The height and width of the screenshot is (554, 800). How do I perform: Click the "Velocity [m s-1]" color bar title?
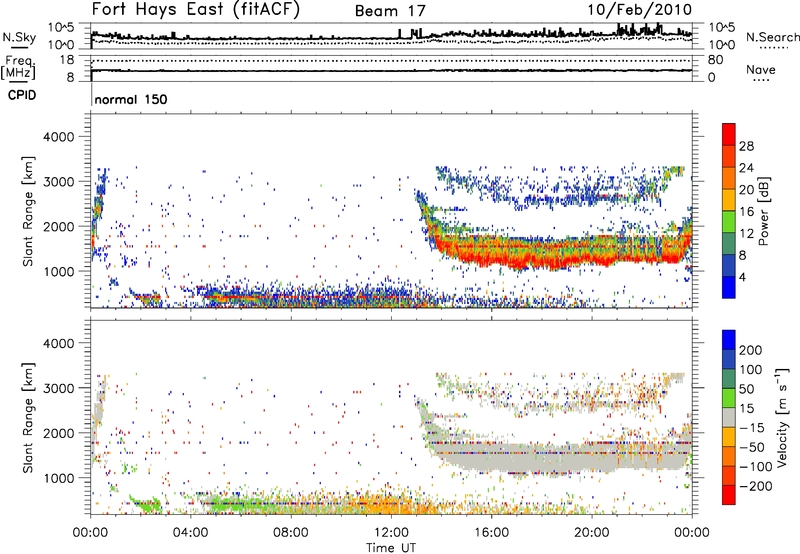point(782,417)
